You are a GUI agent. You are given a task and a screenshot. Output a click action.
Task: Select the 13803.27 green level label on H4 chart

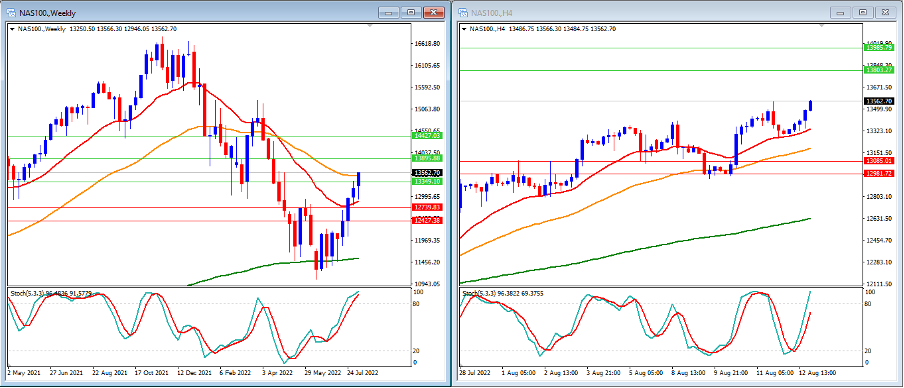click(879, 70)
